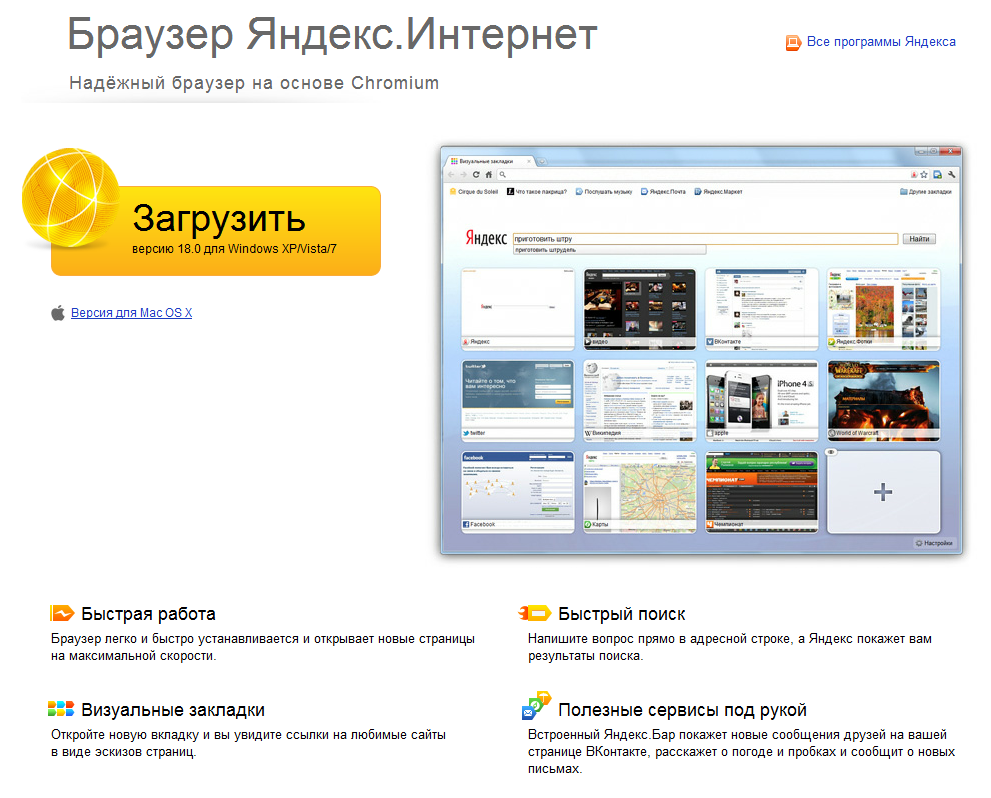Click the Надёжный браузер на основе Chromium subtitle
The width and height of the screenshot is (991, 798).
coord(254,83)
